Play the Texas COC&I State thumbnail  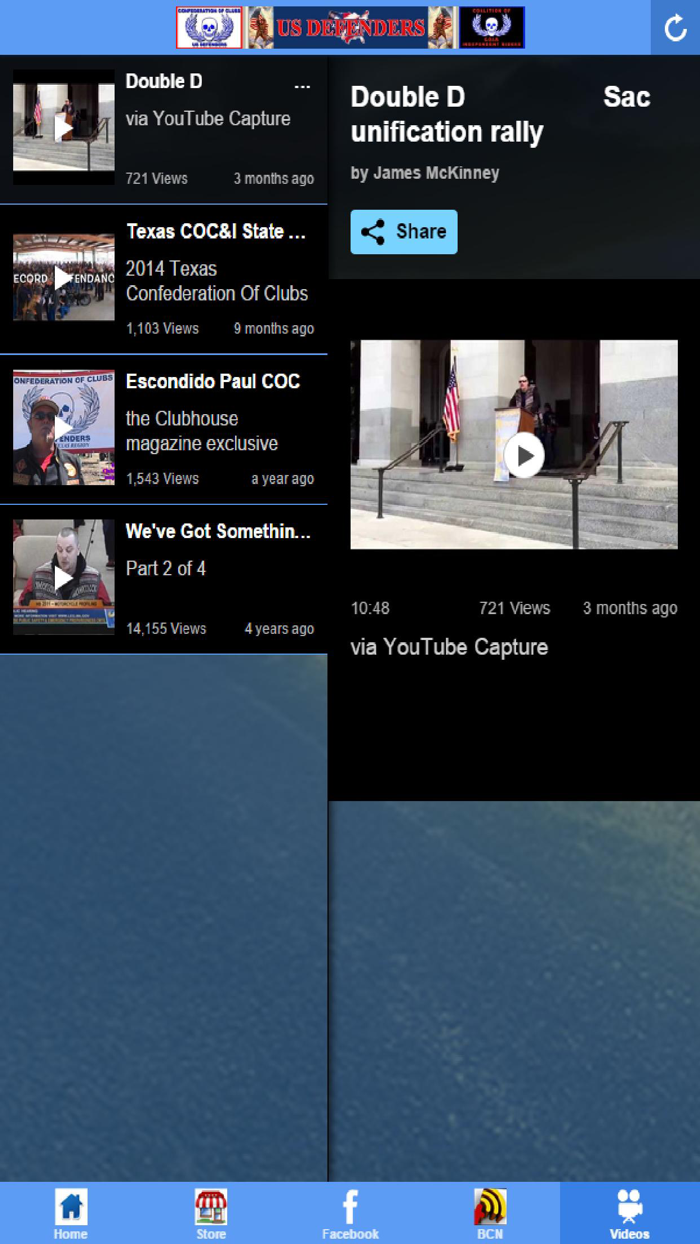(64, 277)
